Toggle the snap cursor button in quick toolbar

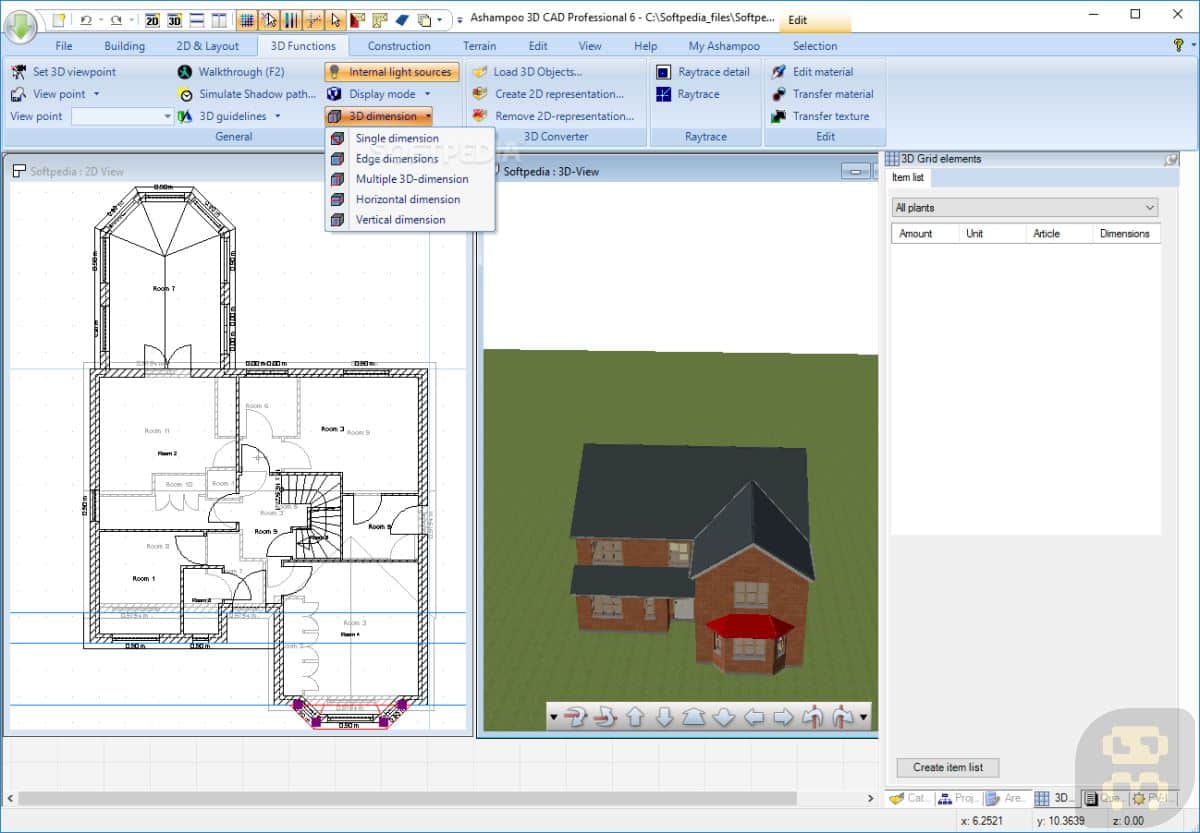(x=269, y=19)
